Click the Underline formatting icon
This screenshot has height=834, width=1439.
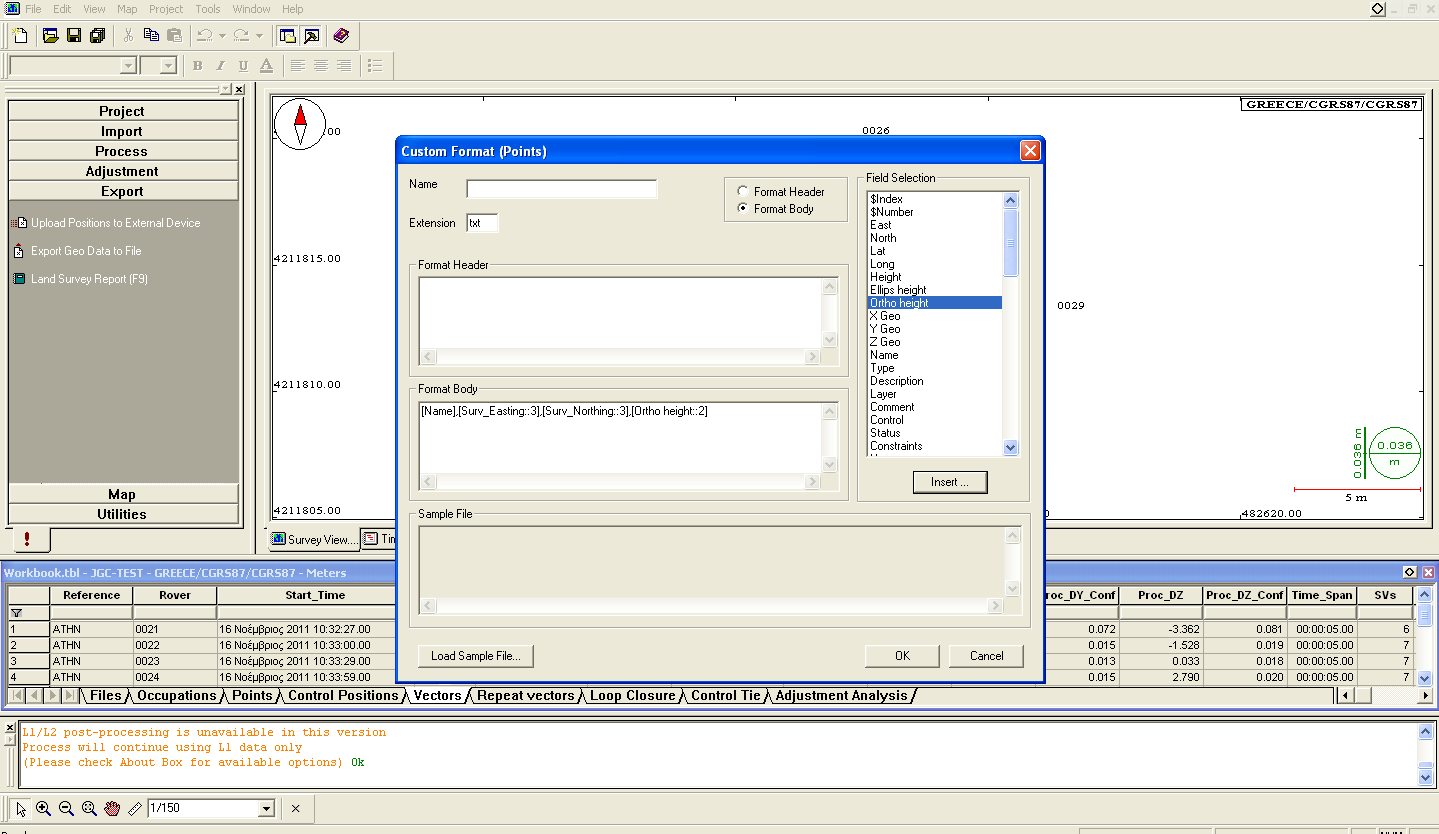(x=243, y=66)
